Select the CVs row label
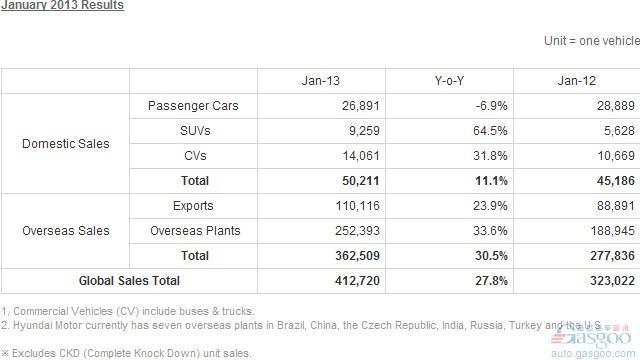Image resolution: width=640 pixels, height=360 pixels. pyautogui.click(x=195, y=156)
